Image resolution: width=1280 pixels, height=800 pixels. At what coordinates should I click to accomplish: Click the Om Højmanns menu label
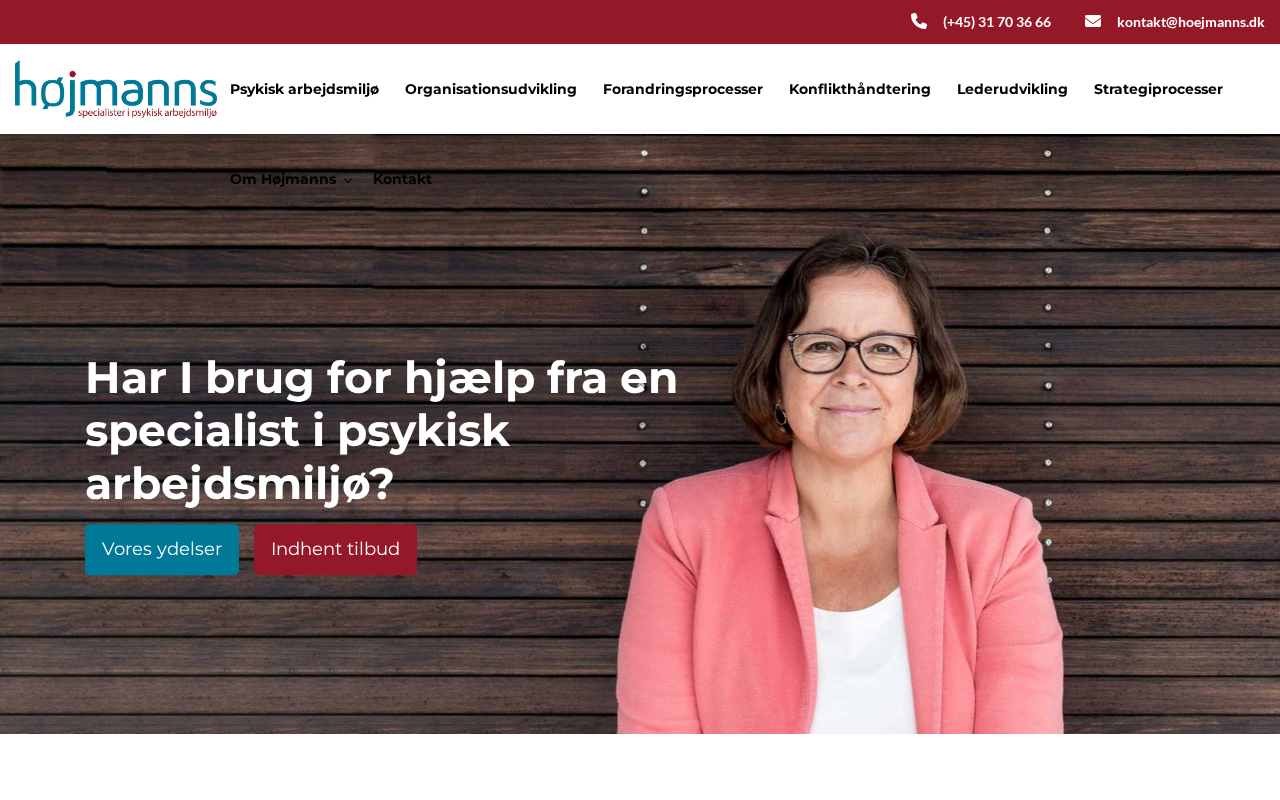click(x=283, y=179)
